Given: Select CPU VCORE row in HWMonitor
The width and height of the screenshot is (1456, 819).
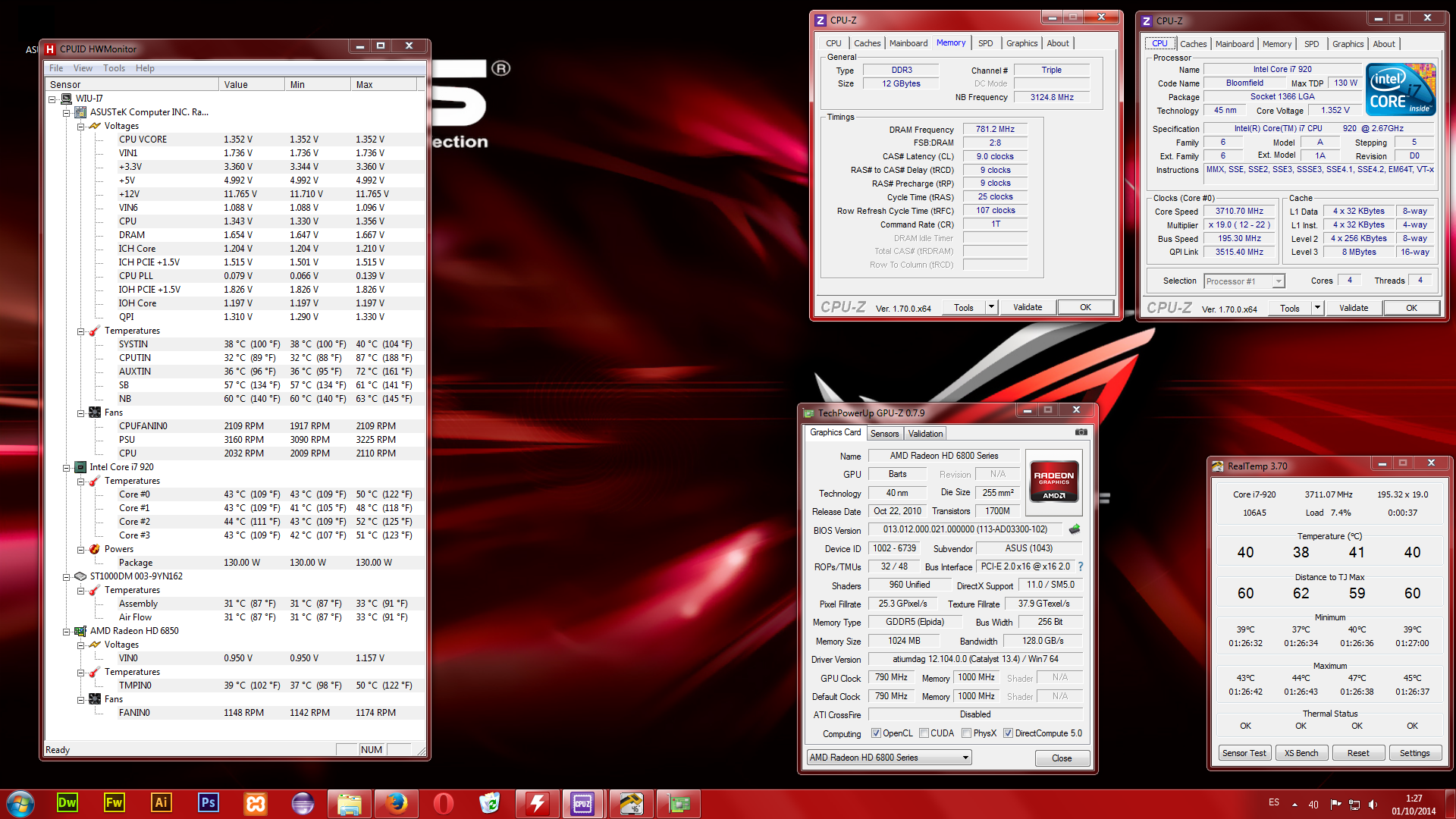Looking at the screenshot, I should point(235,140).
